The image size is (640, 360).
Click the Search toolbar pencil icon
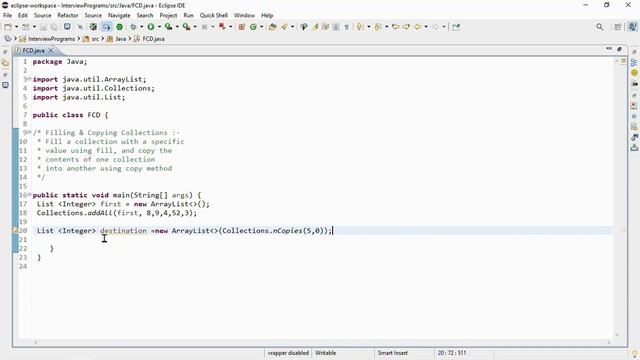[284, 27]
